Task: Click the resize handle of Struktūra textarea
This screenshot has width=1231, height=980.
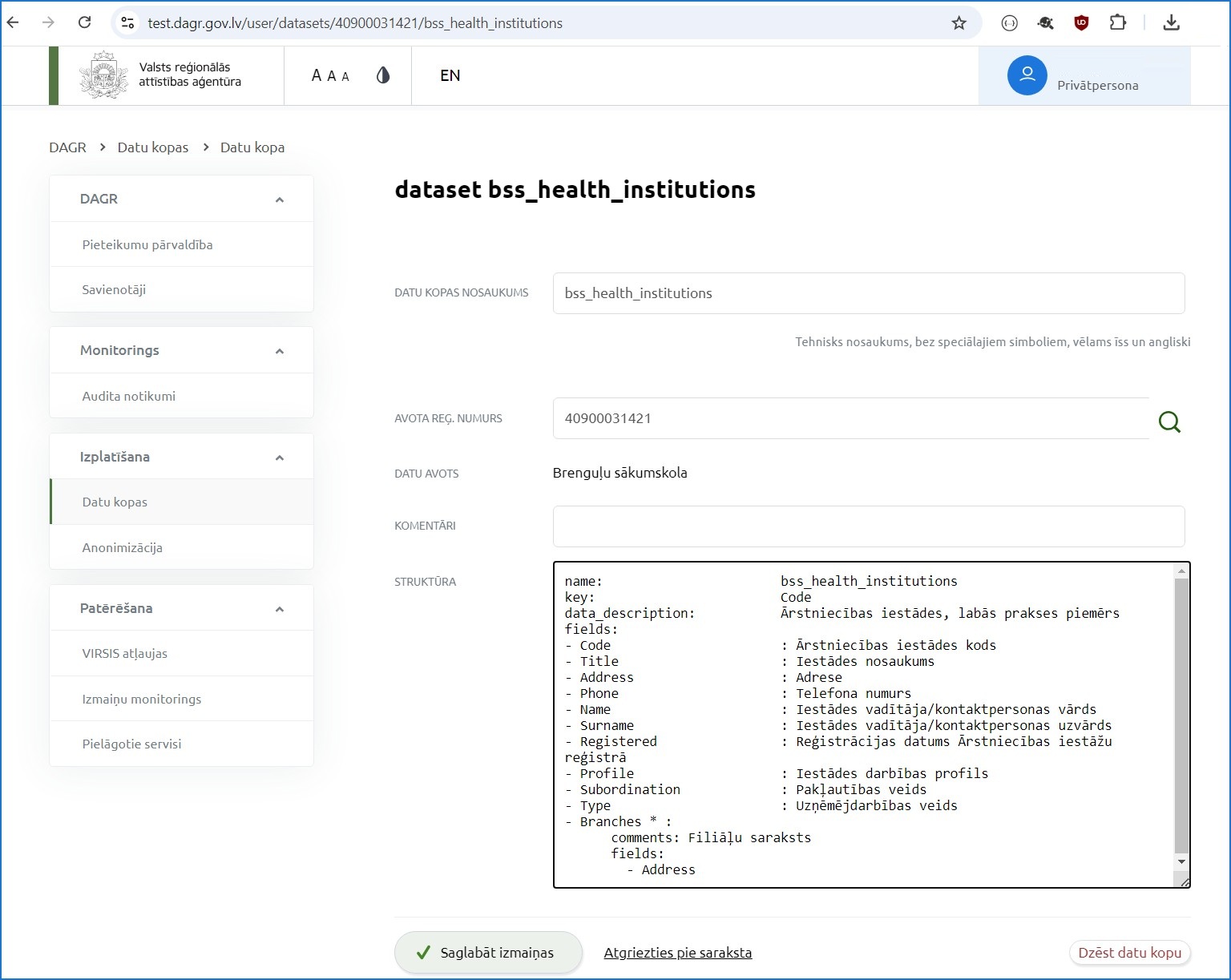Action: coord(1185,882)
